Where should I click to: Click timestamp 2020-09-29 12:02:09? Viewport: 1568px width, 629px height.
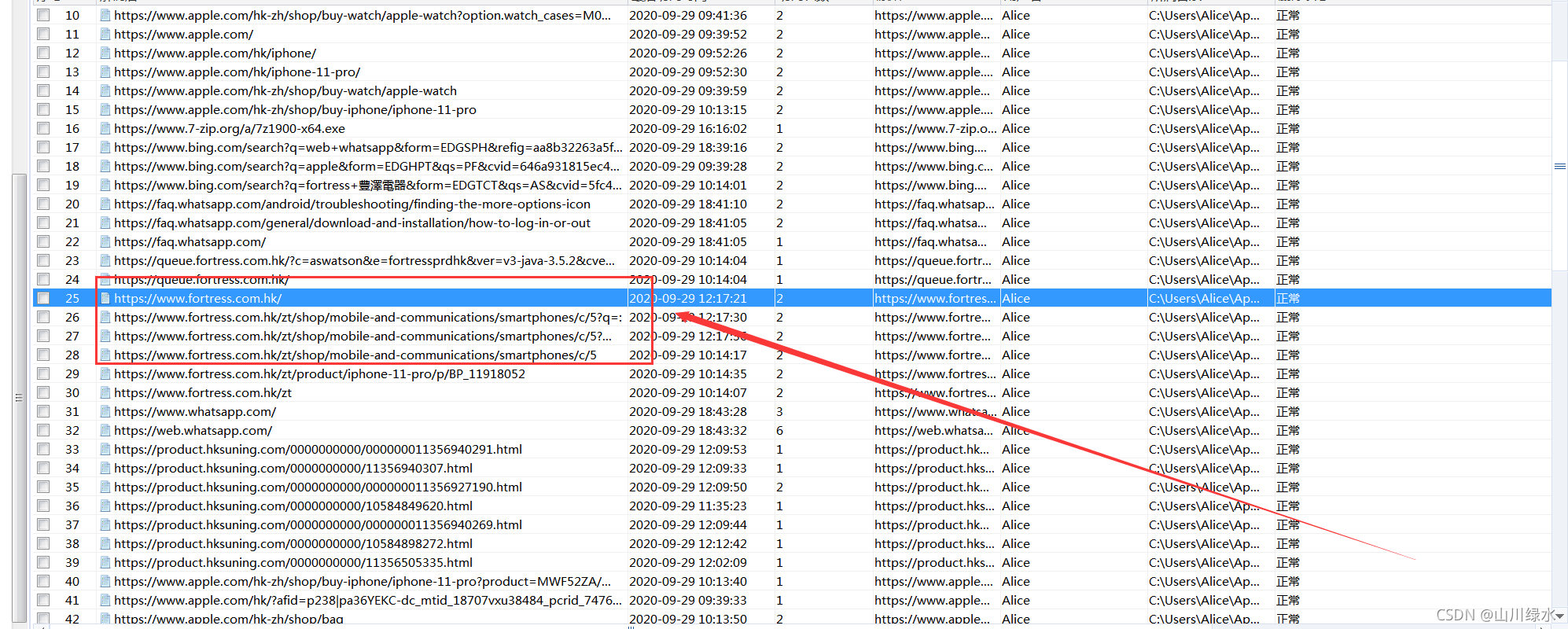coord(688,562)
